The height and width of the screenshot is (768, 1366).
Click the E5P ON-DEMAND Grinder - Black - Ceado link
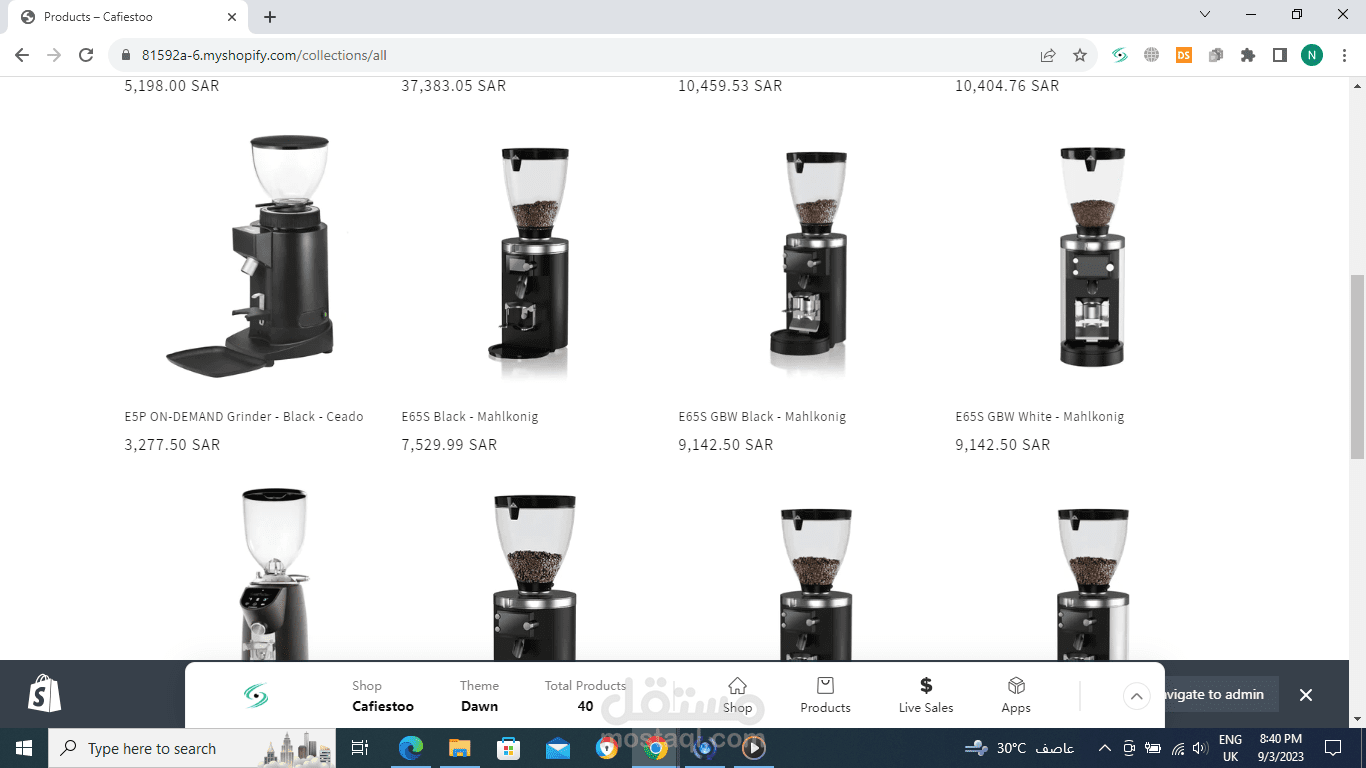tap(244, 416)
